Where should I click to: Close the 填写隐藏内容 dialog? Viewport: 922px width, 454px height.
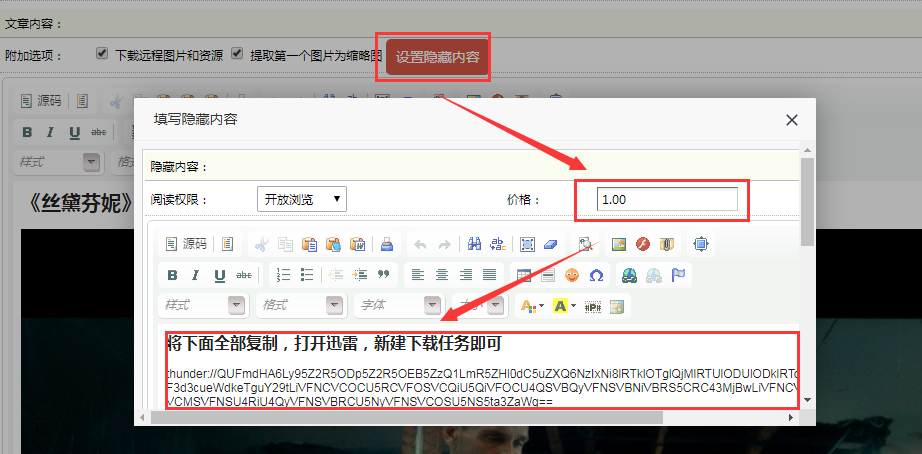(x=792, y=120)
